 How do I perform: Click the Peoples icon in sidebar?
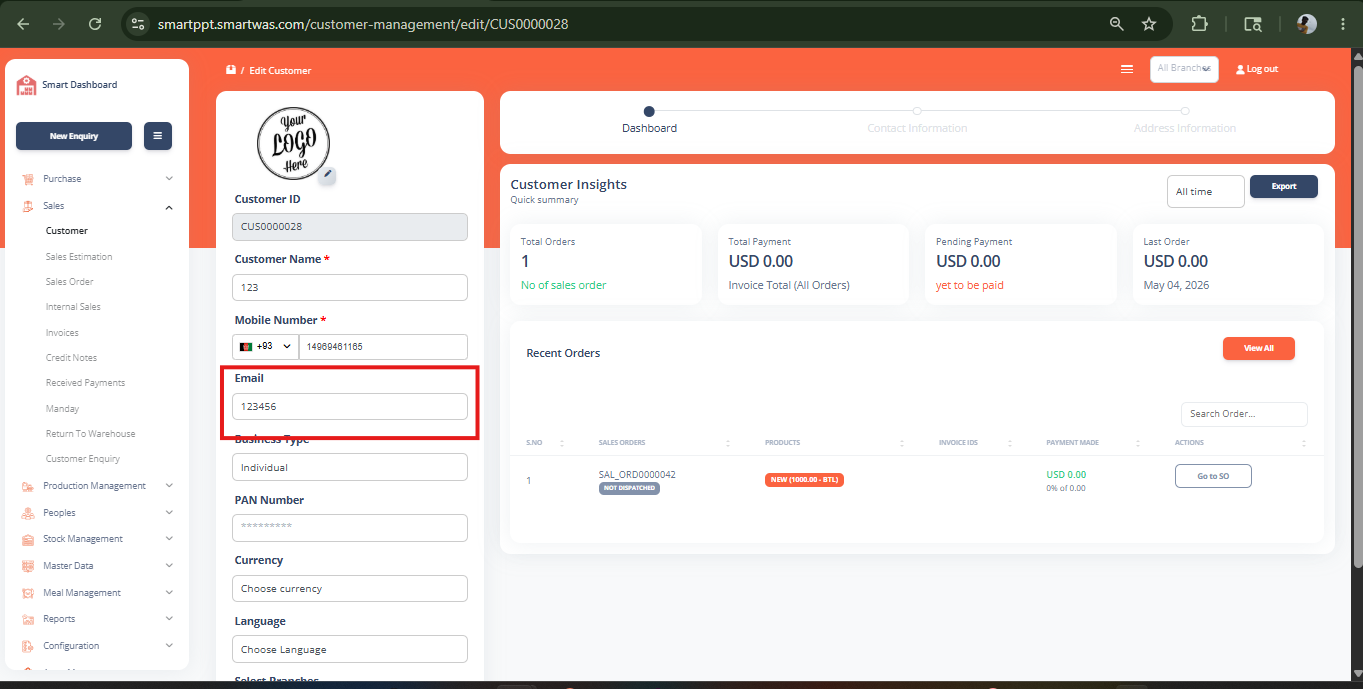(x=28, y=513)
